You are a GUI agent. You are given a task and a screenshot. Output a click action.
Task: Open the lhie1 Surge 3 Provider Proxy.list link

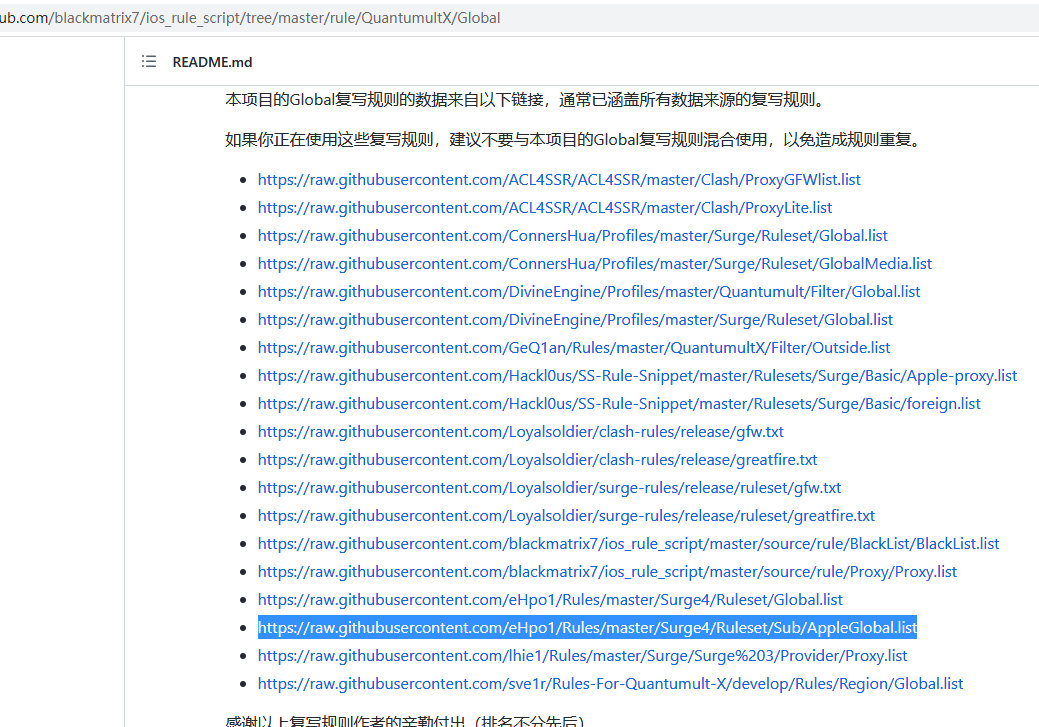tap(582, 655)
